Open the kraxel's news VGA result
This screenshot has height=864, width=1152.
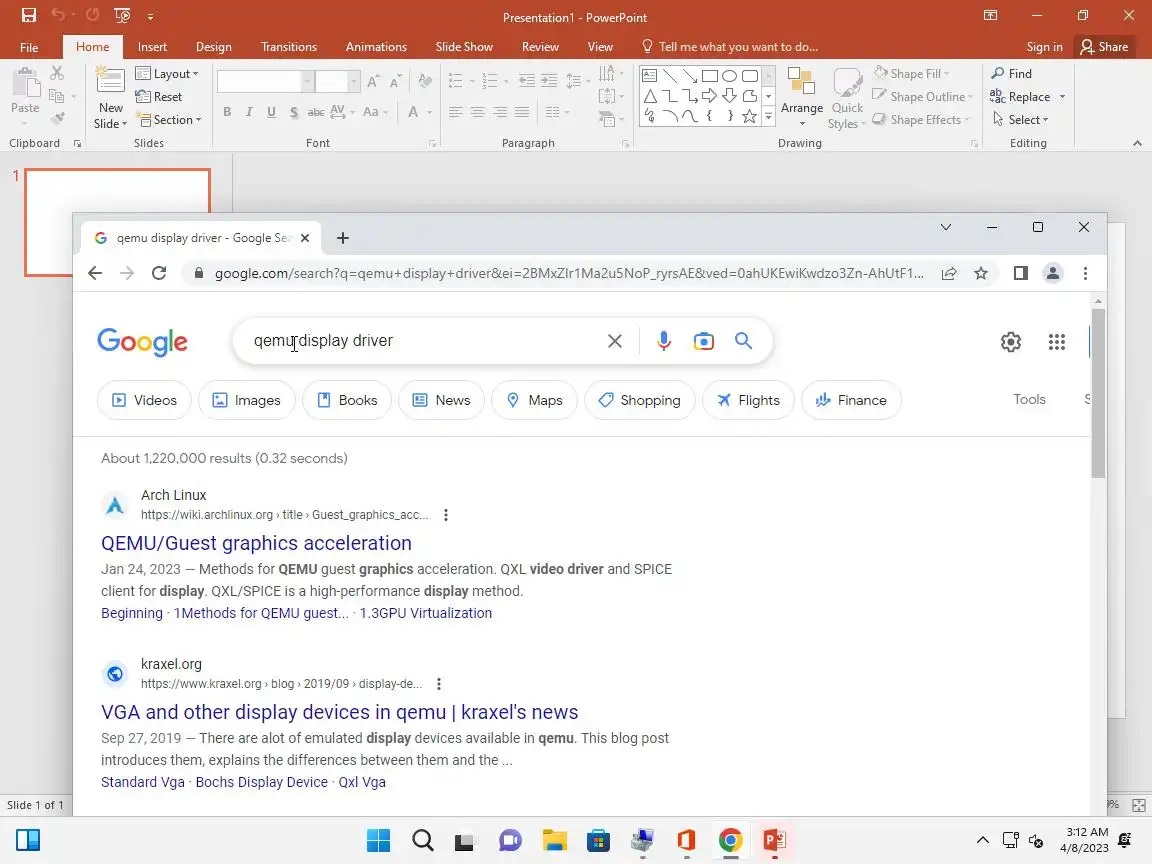click(339, 712)
